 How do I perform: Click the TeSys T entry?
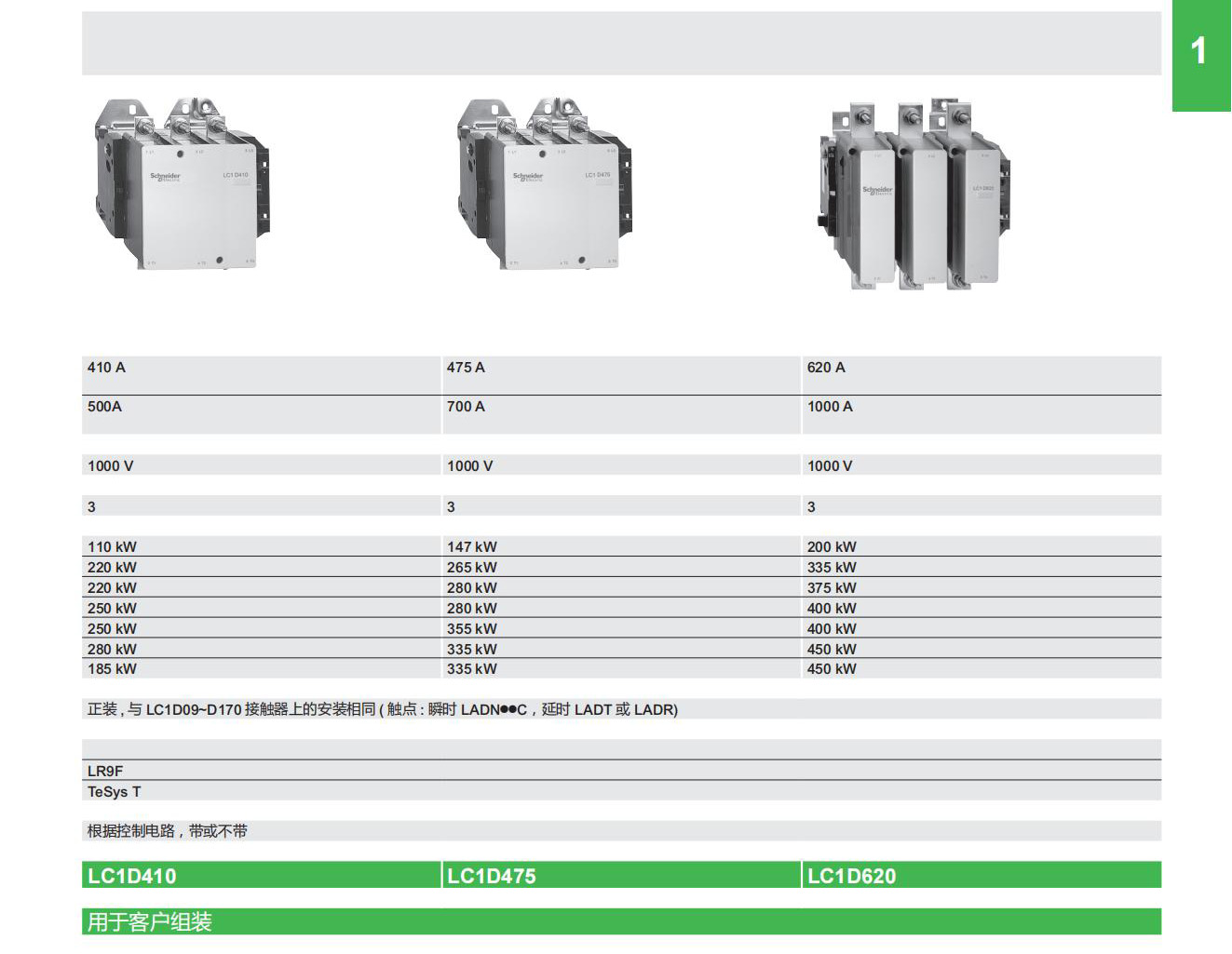115,792
